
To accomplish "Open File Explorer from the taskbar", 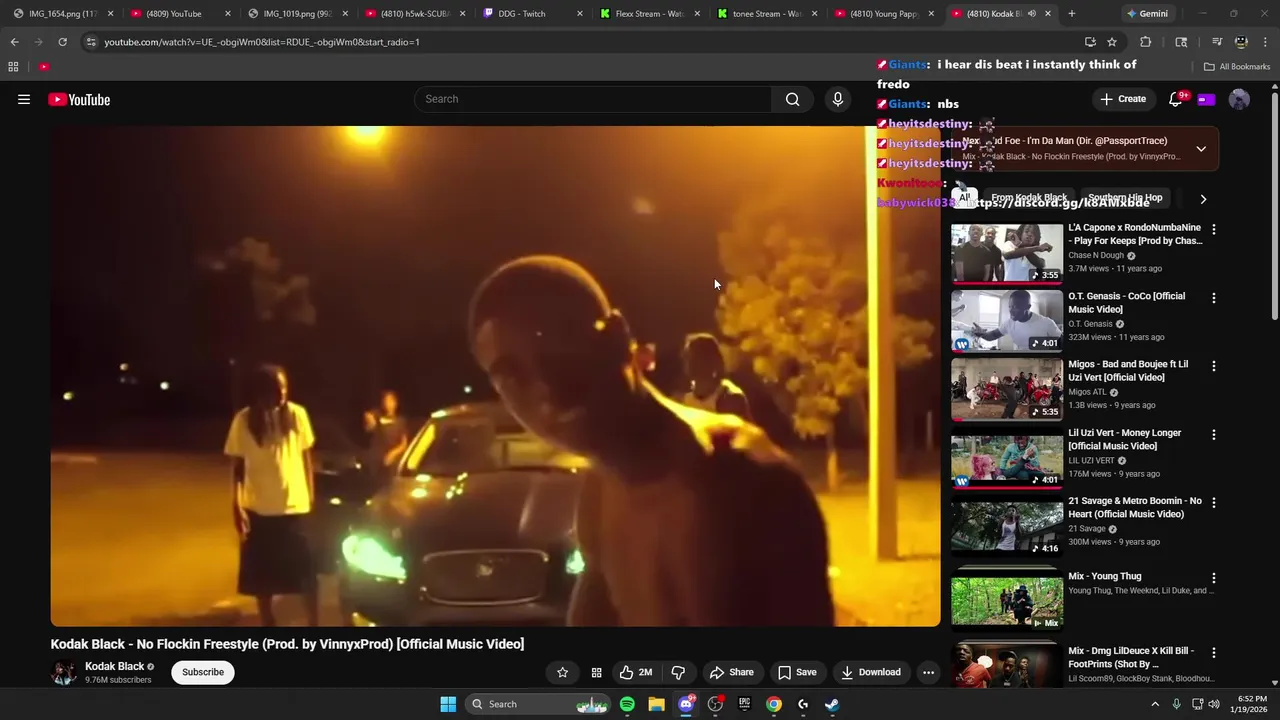I will [656, 704].
